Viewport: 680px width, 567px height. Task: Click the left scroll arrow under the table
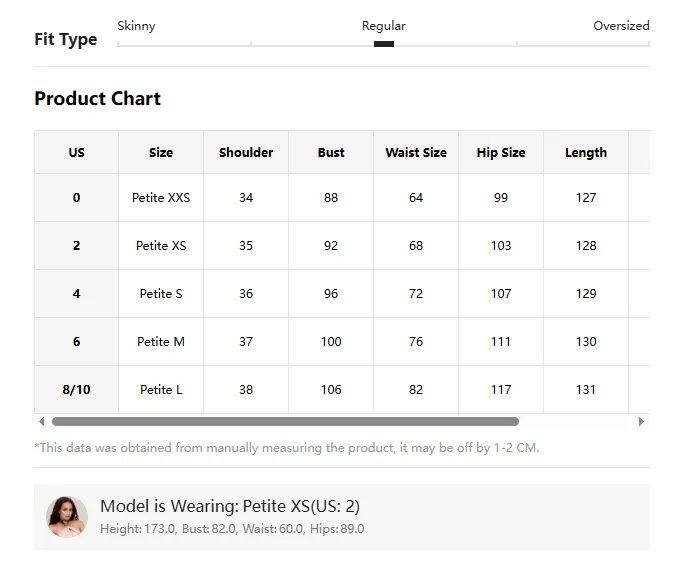coord(42,422)
